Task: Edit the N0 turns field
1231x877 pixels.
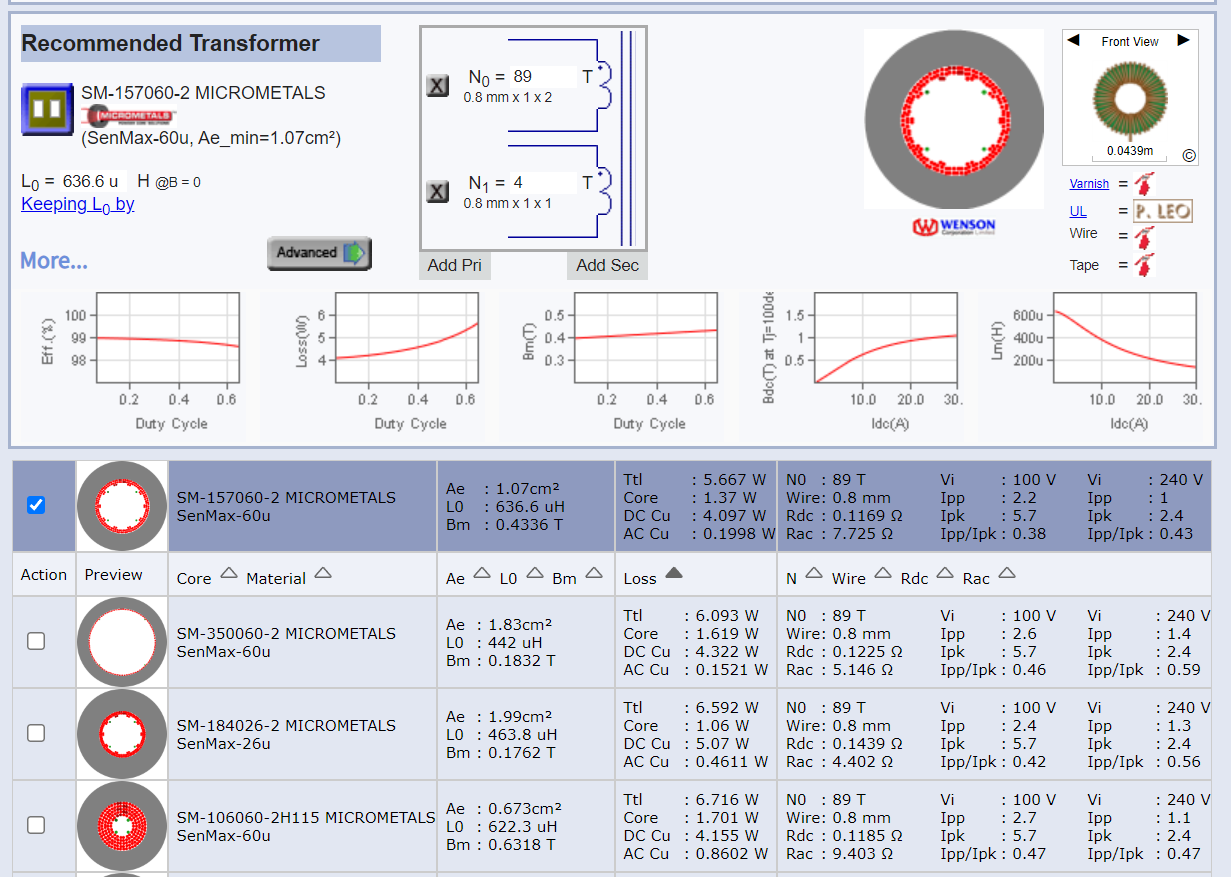Action: tap(544, 76)
